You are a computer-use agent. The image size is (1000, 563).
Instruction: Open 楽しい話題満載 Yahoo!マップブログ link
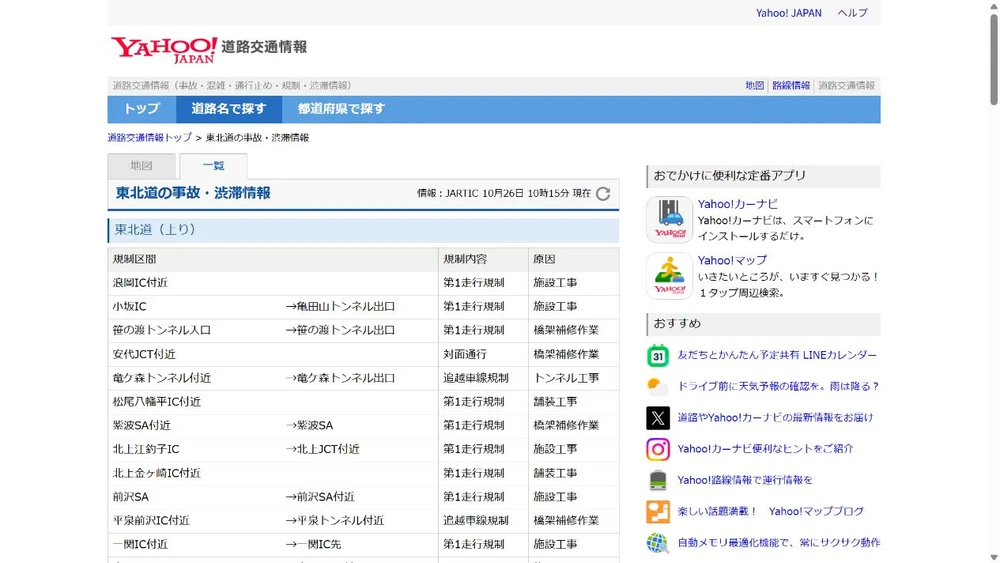[770, 511]
